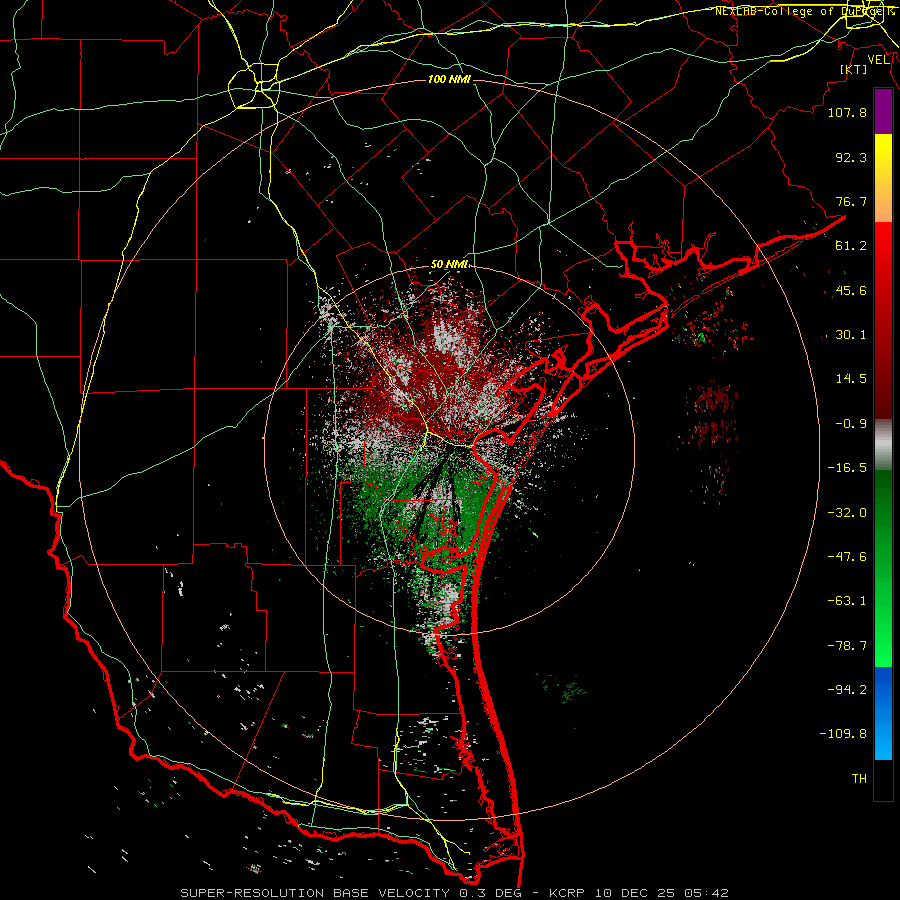Click the 100 NMI range ring label
The image size is (900, 900).
click(449, 79)
